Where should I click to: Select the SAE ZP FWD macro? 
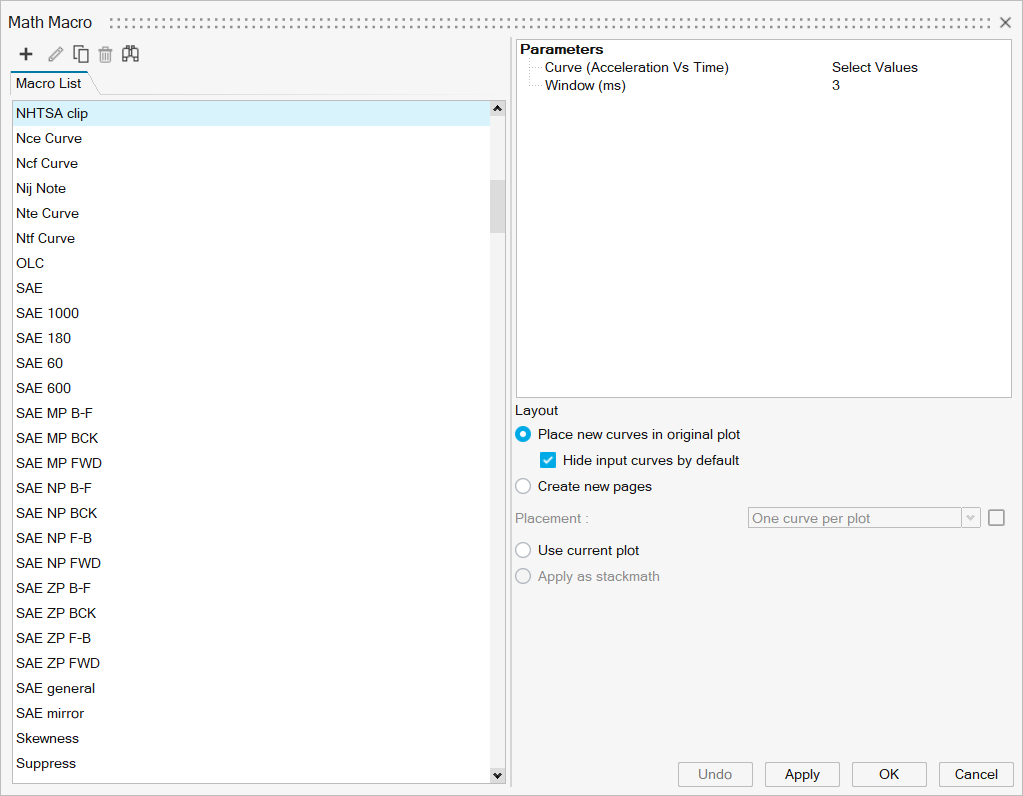pyautogui.click(x=251, y=664)
